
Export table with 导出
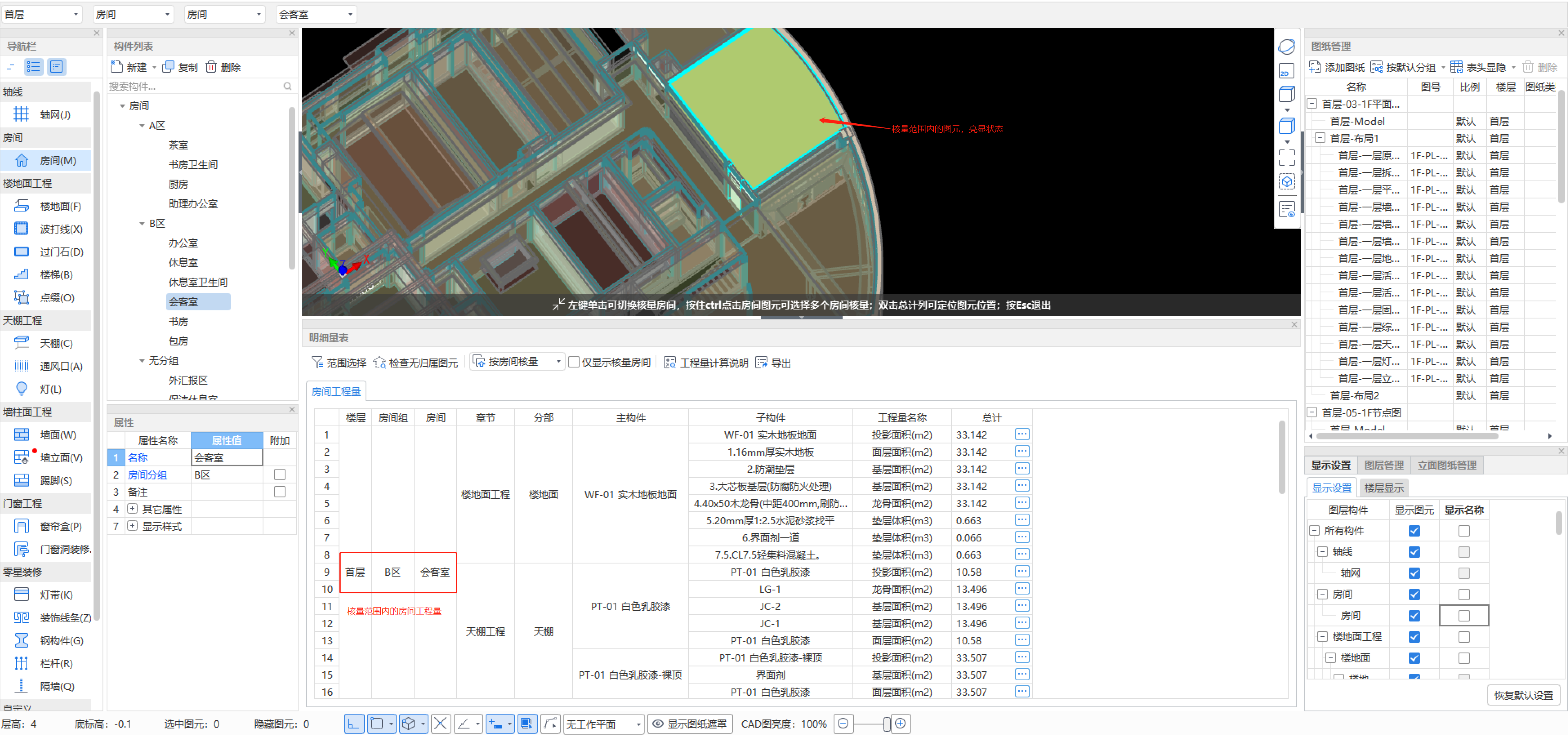(774, 363)
